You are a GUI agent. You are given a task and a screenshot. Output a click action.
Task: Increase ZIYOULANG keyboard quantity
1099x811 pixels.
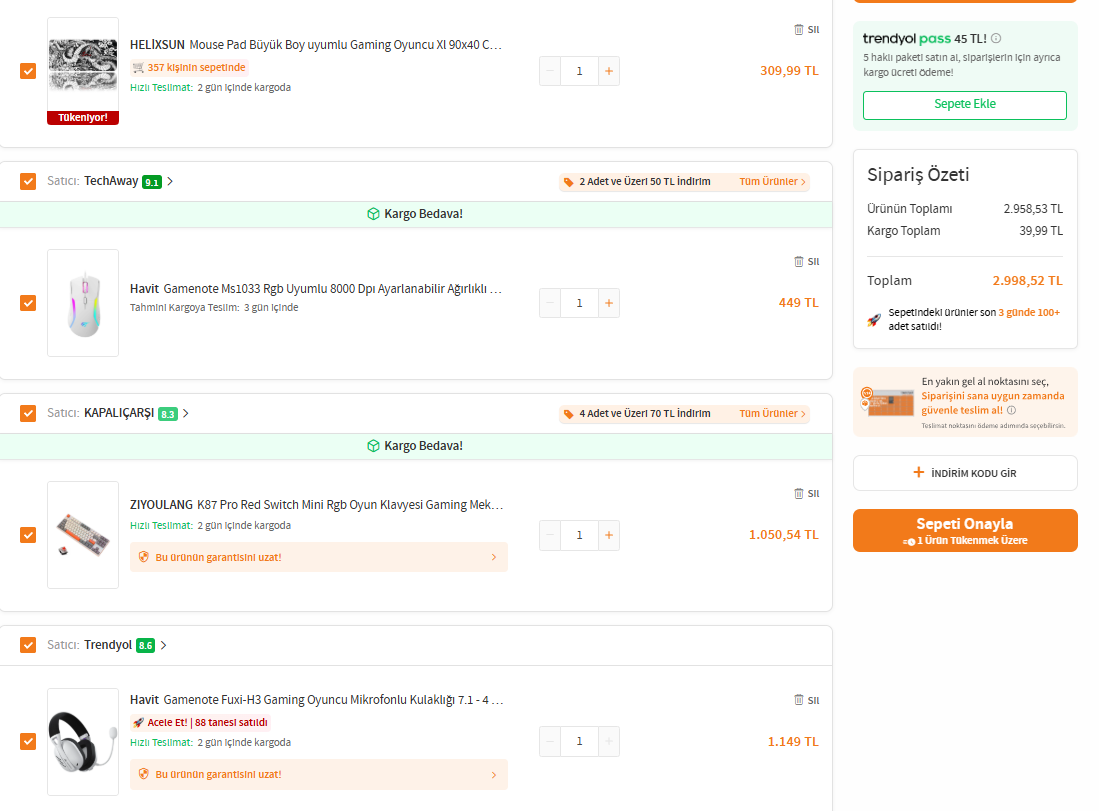pos(608,535)
